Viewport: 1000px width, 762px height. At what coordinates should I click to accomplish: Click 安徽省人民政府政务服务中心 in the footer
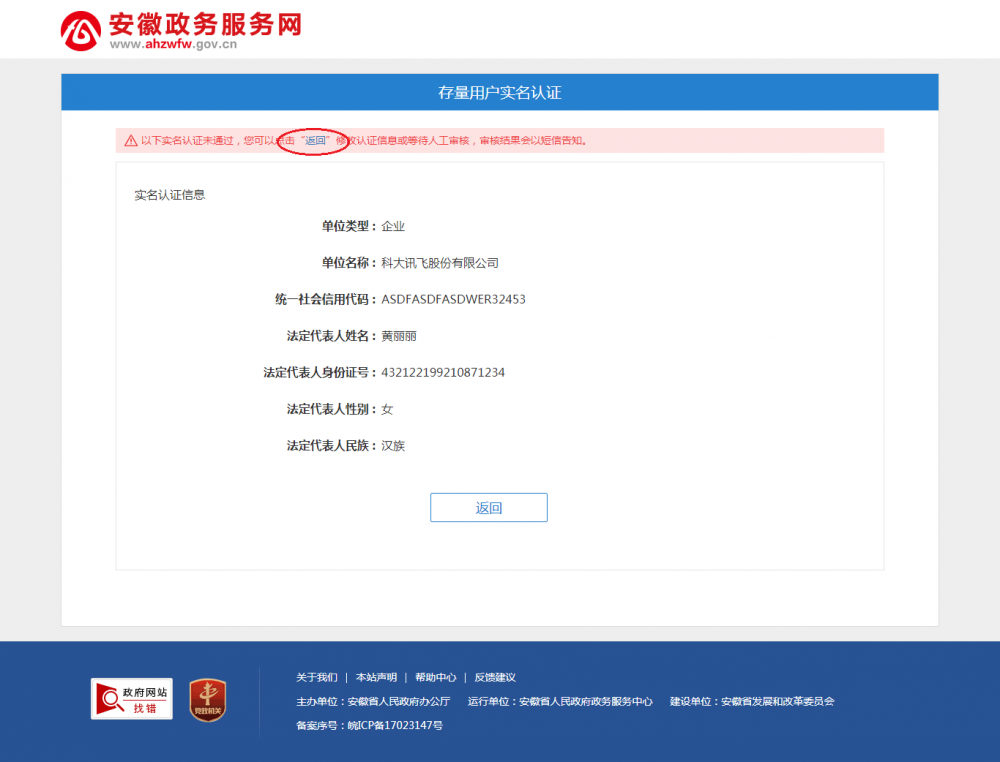(585, 701)
